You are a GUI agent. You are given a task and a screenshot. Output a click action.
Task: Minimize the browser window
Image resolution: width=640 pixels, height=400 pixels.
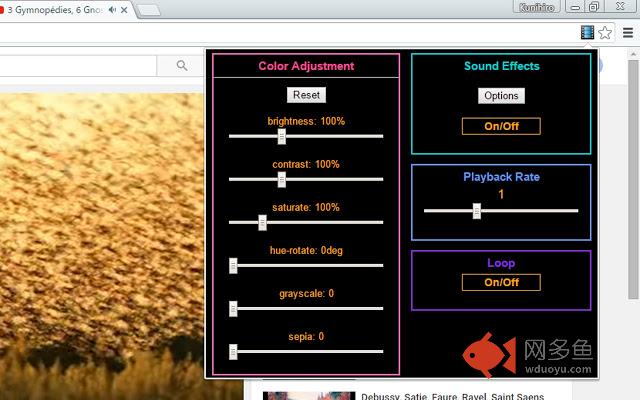[575, 7]
